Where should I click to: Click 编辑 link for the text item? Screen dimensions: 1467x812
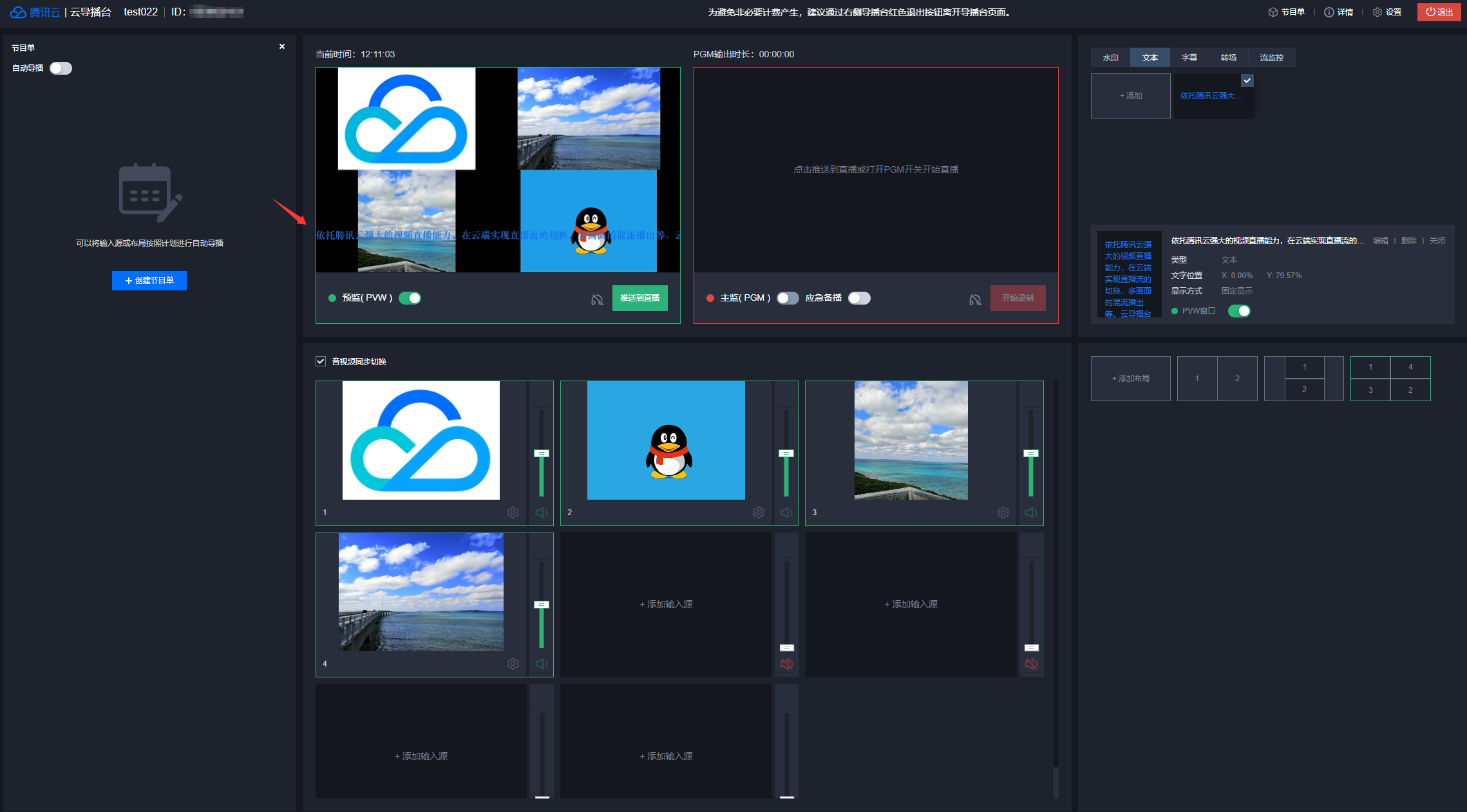click(x=1380, y=241)
